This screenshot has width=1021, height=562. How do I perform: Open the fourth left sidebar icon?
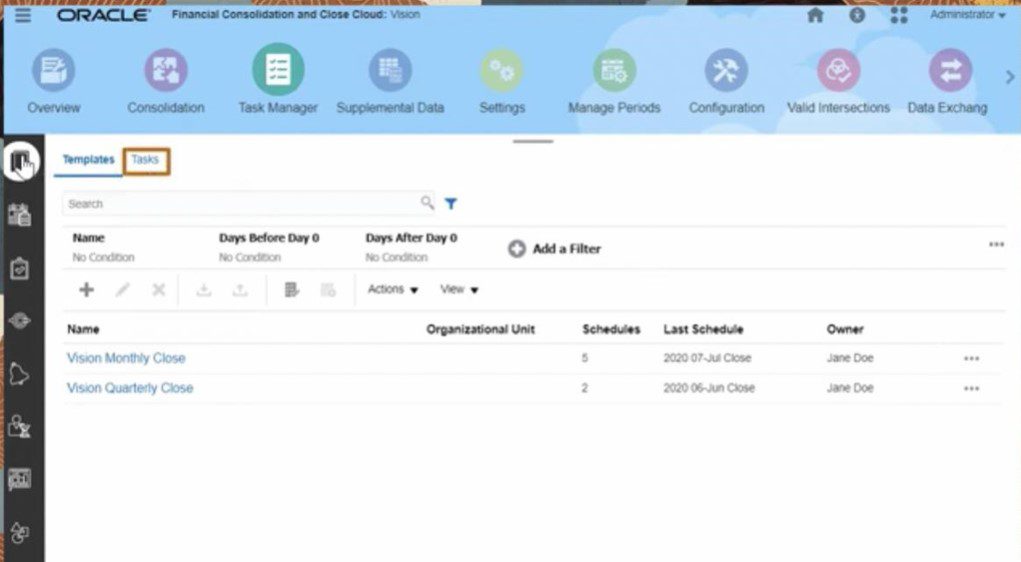point(20,320)
